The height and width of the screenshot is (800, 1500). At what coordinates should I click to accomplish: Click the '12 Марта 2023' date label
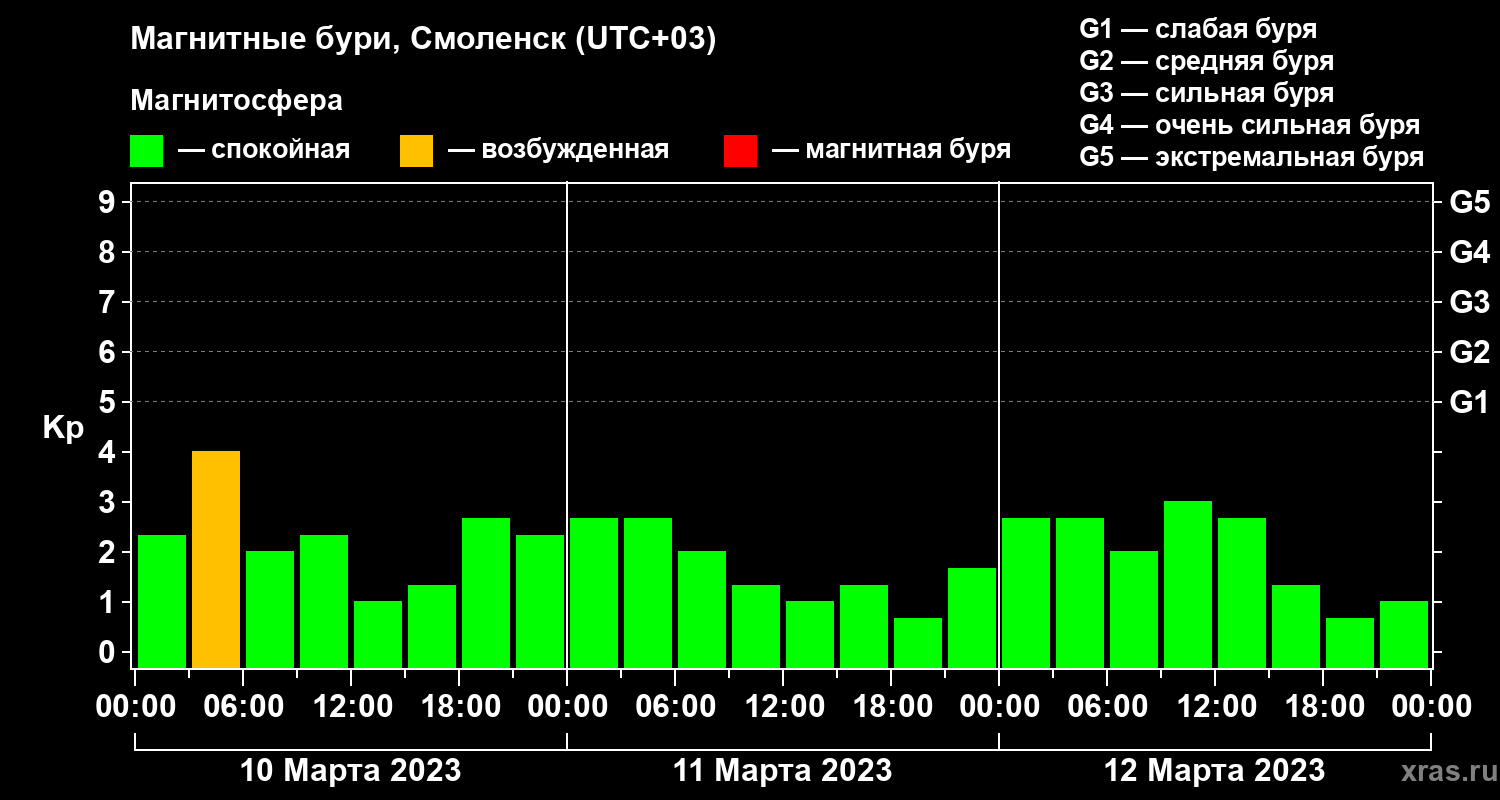pos(1215,771)
